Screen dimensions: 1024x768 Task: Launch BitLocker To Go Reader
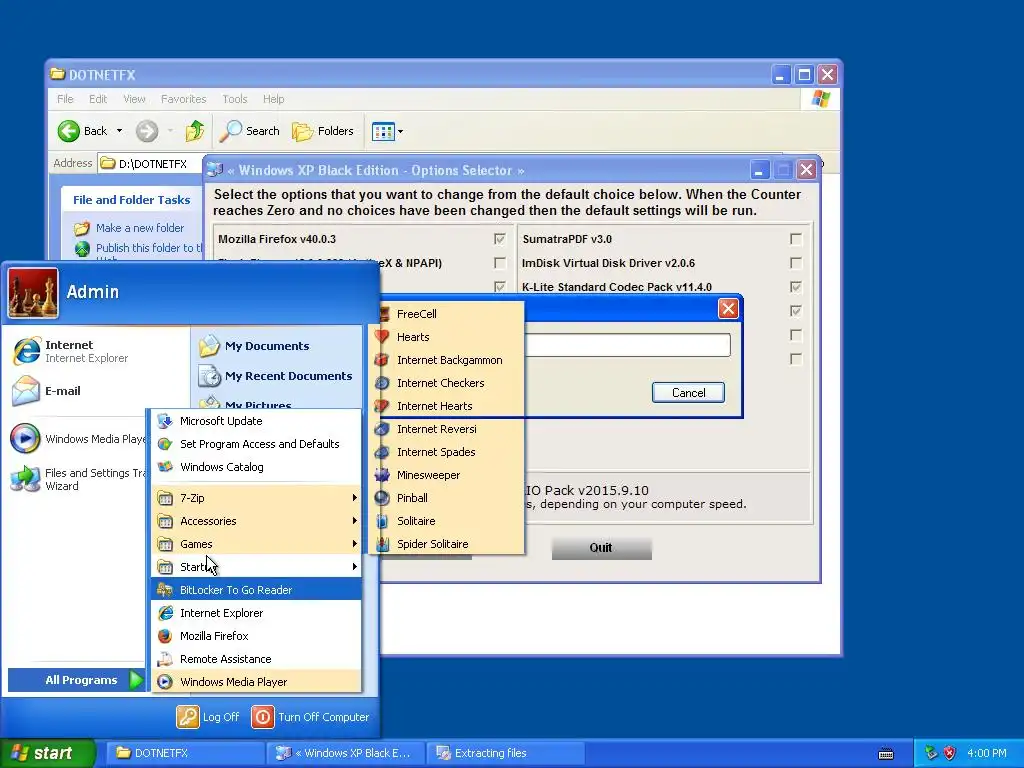(256, 590)
